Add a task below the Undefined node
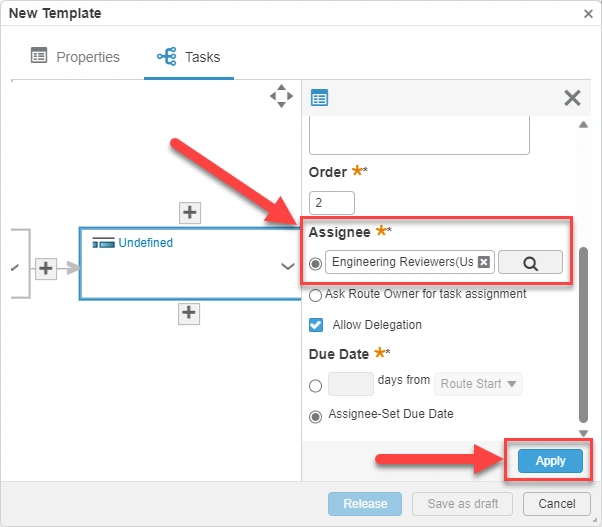The height and width of the screenshot is (527, 602). pyautogui.click(x=189, y=313)
